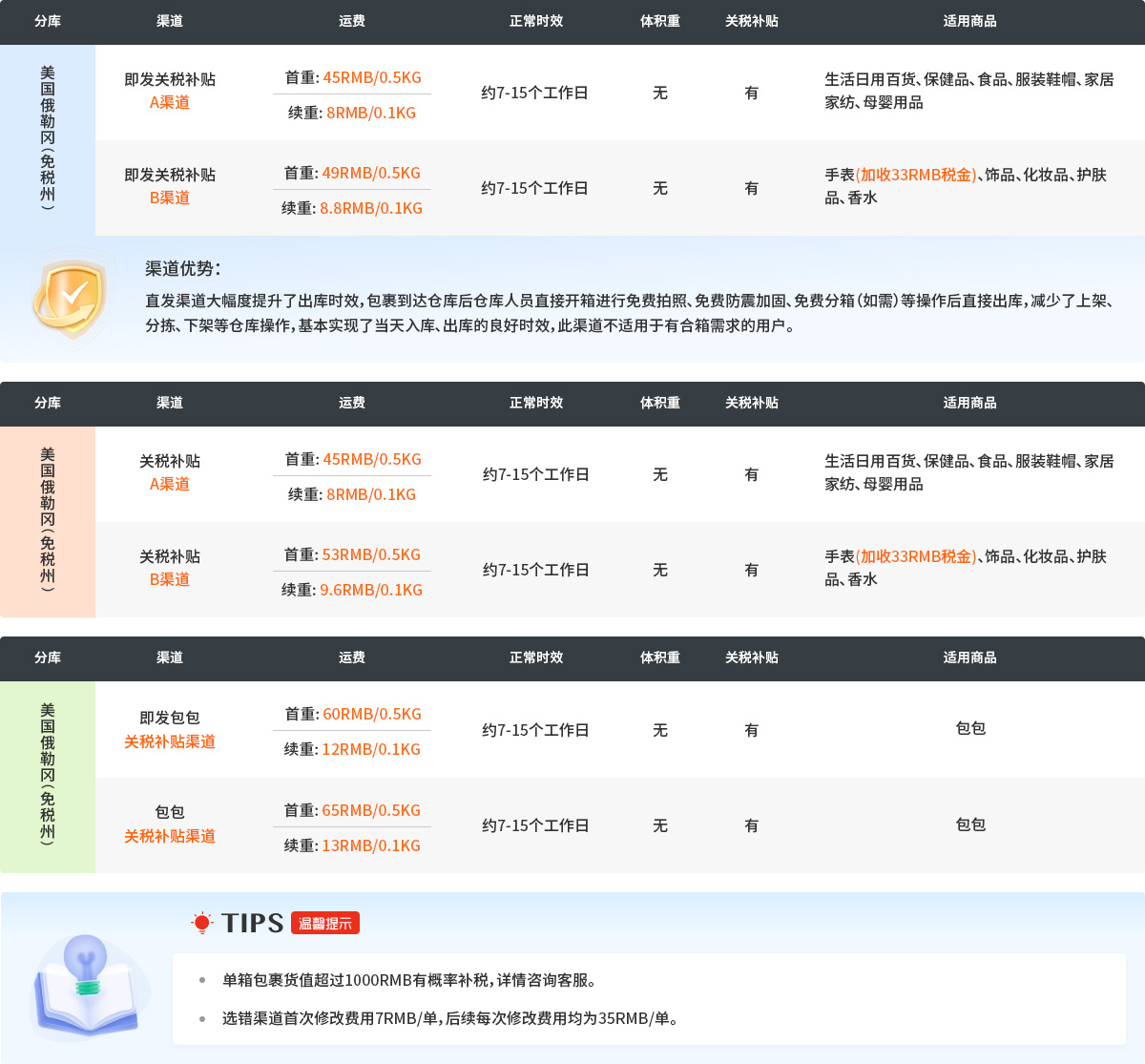
Task: Select A渠道 in the peach warehouse table
Action: [169, 484]
